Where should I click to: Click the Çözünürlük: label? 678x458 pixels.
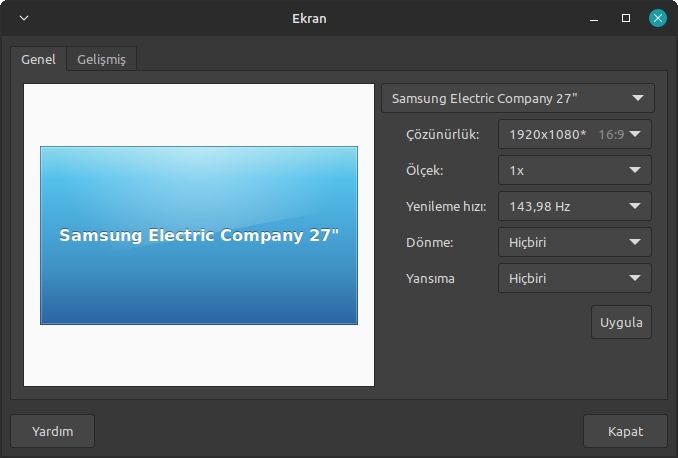(442, 135)
